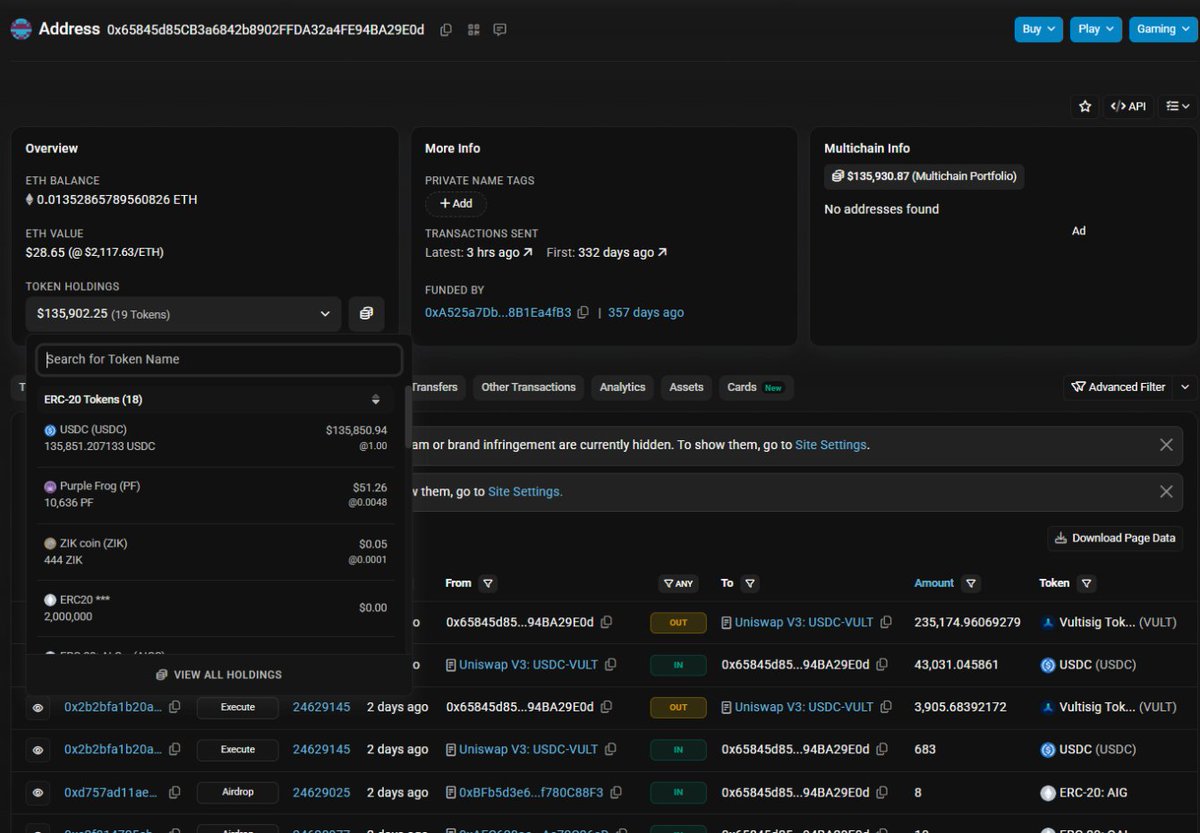This screenshot has height=833, width=1200.
Task: Open the First: 332 days ago transaction arrow
Action: tap(662, 253)
